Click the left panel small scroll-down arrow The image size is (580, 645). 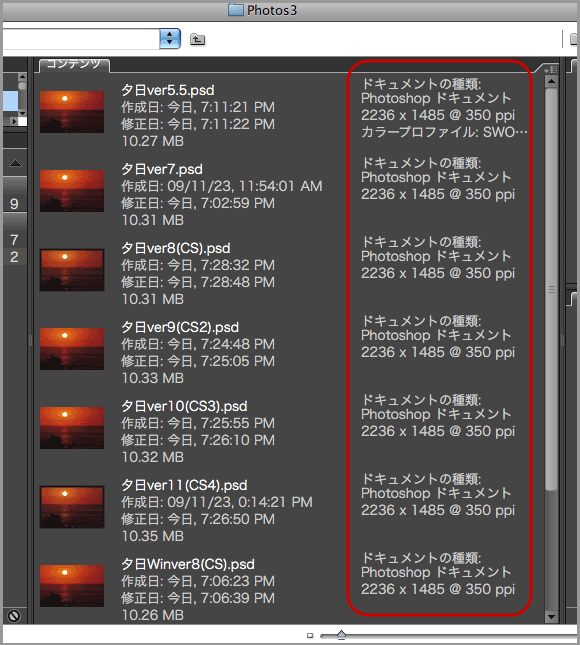click(x=22, y=113)
